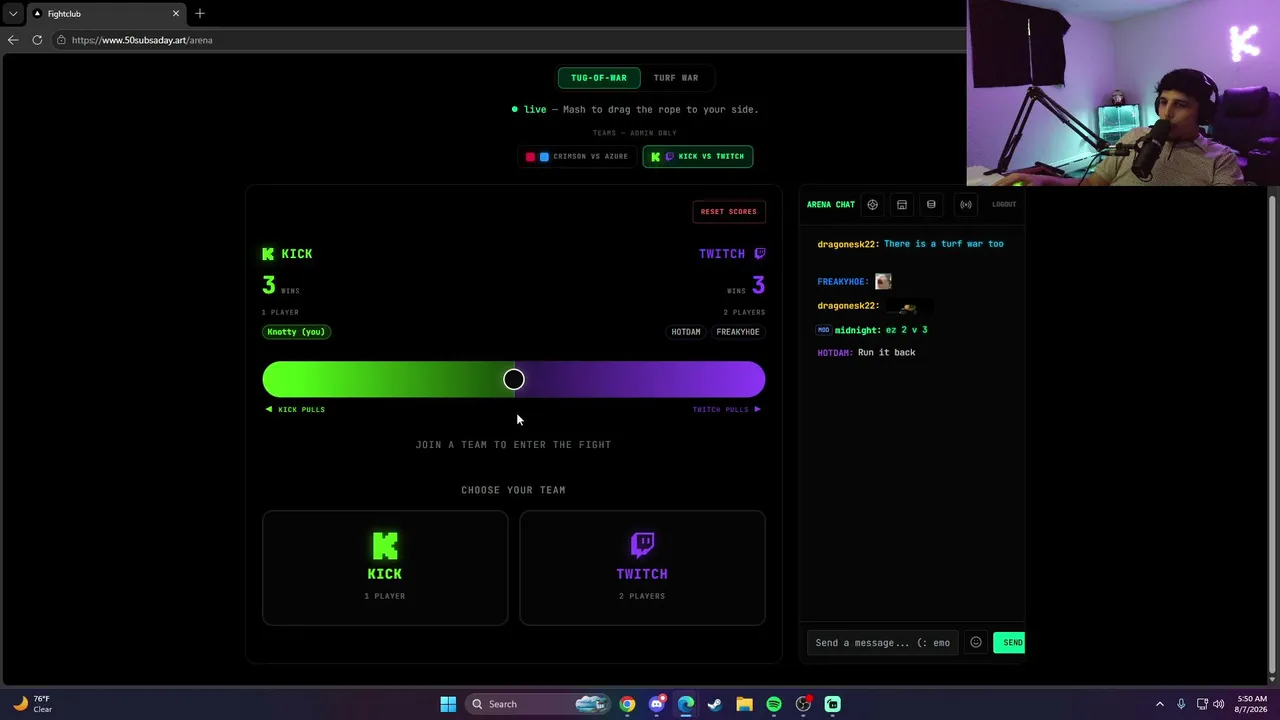Open Google Chrome from the taskbar
1280x720 pixels.
(627, 704)
